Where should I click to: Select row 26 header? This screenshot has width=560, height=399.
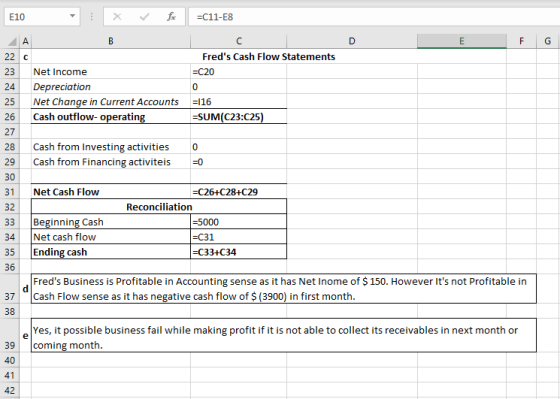(x=10, y=117)
